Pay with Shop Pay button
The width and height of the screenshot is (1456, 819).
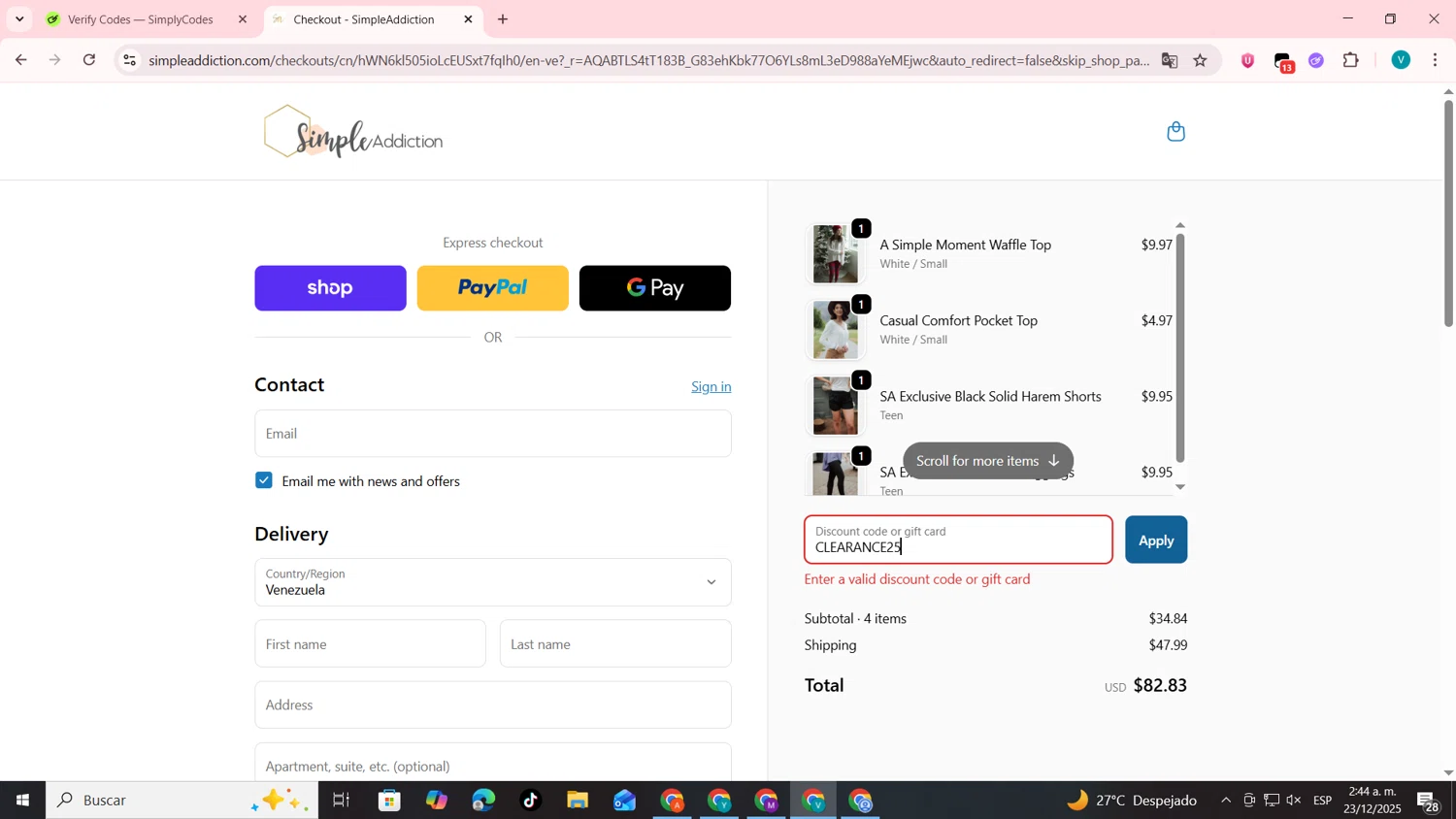pos(330,288)
